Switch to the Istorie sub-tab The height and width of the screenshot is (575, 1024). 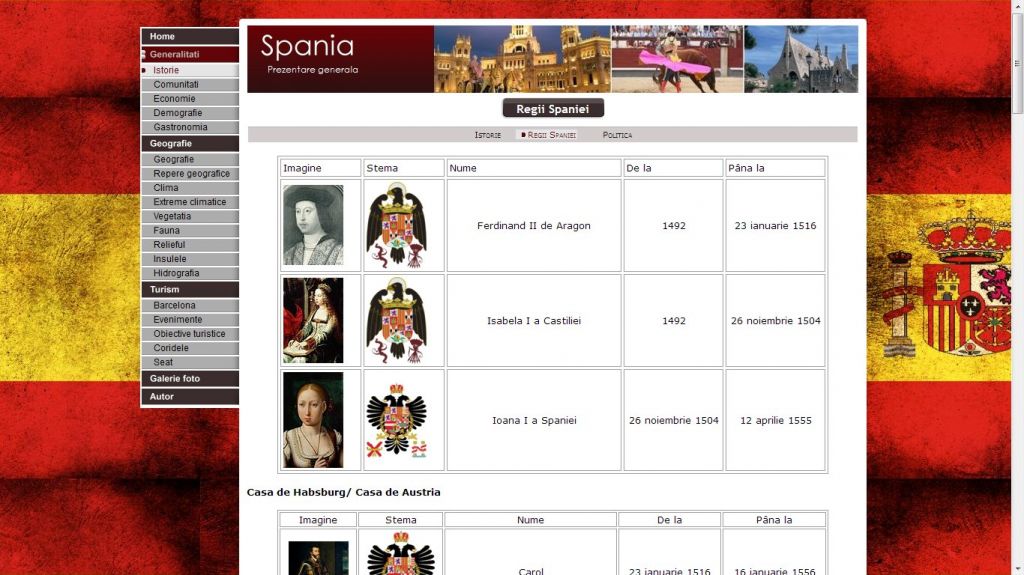point(487,135)
